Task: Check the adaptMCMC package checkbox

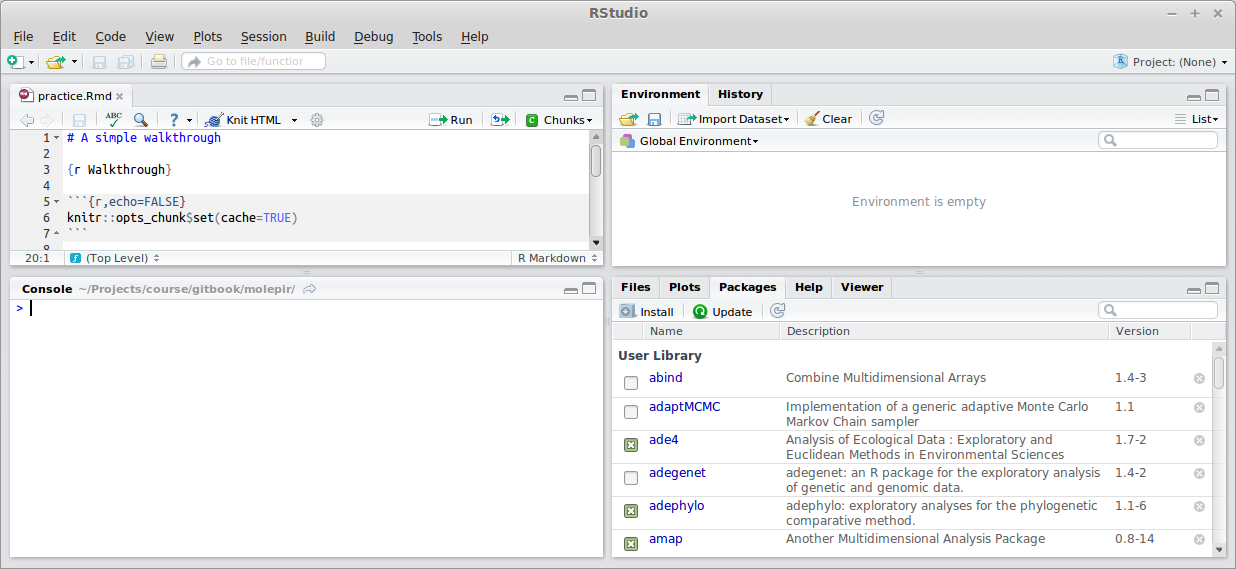Action: pyautogui.click(x=631, y=412)
